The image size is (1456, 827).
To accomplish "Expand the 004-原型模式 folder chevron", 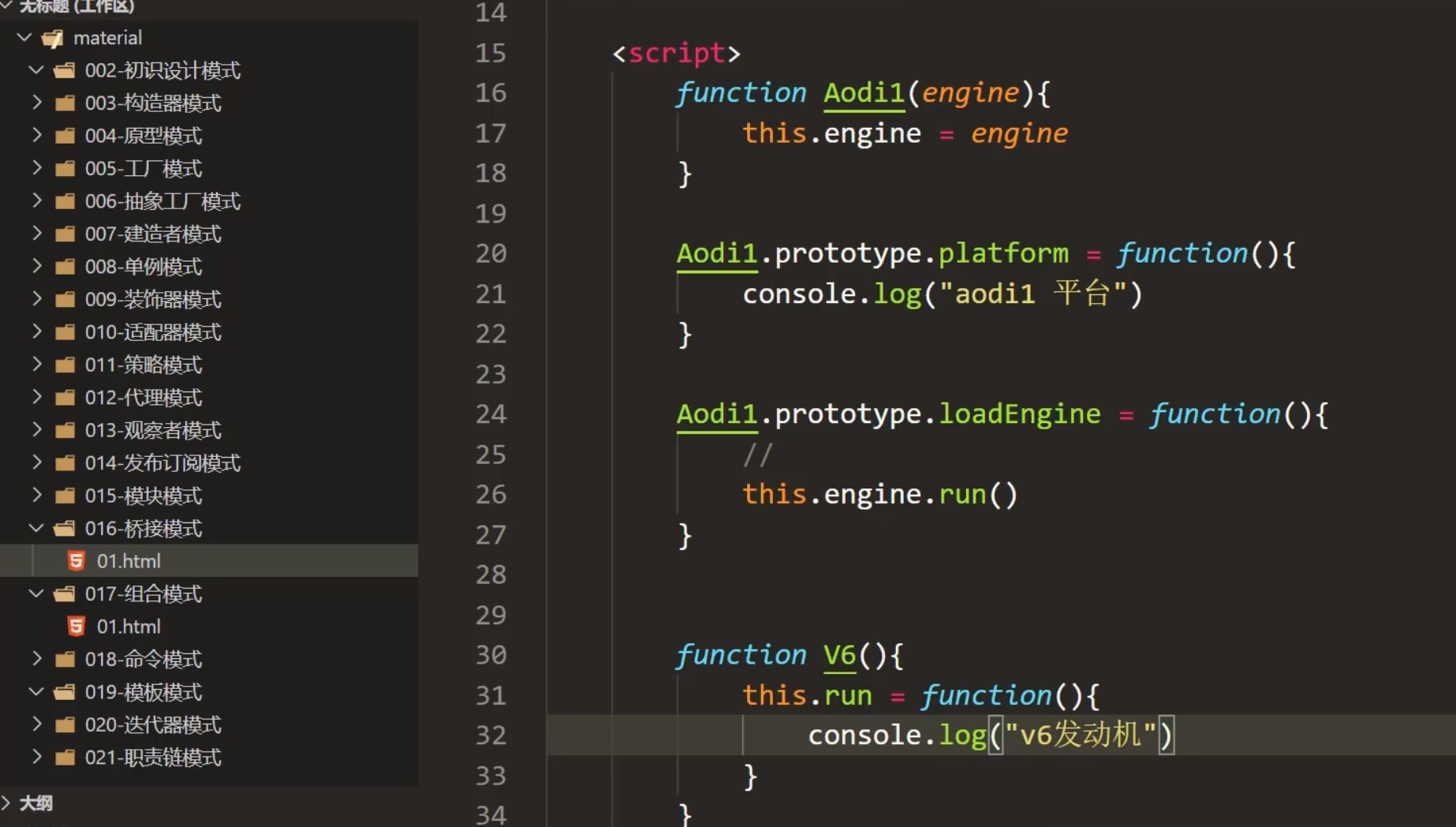I will [x=36, y=135].
